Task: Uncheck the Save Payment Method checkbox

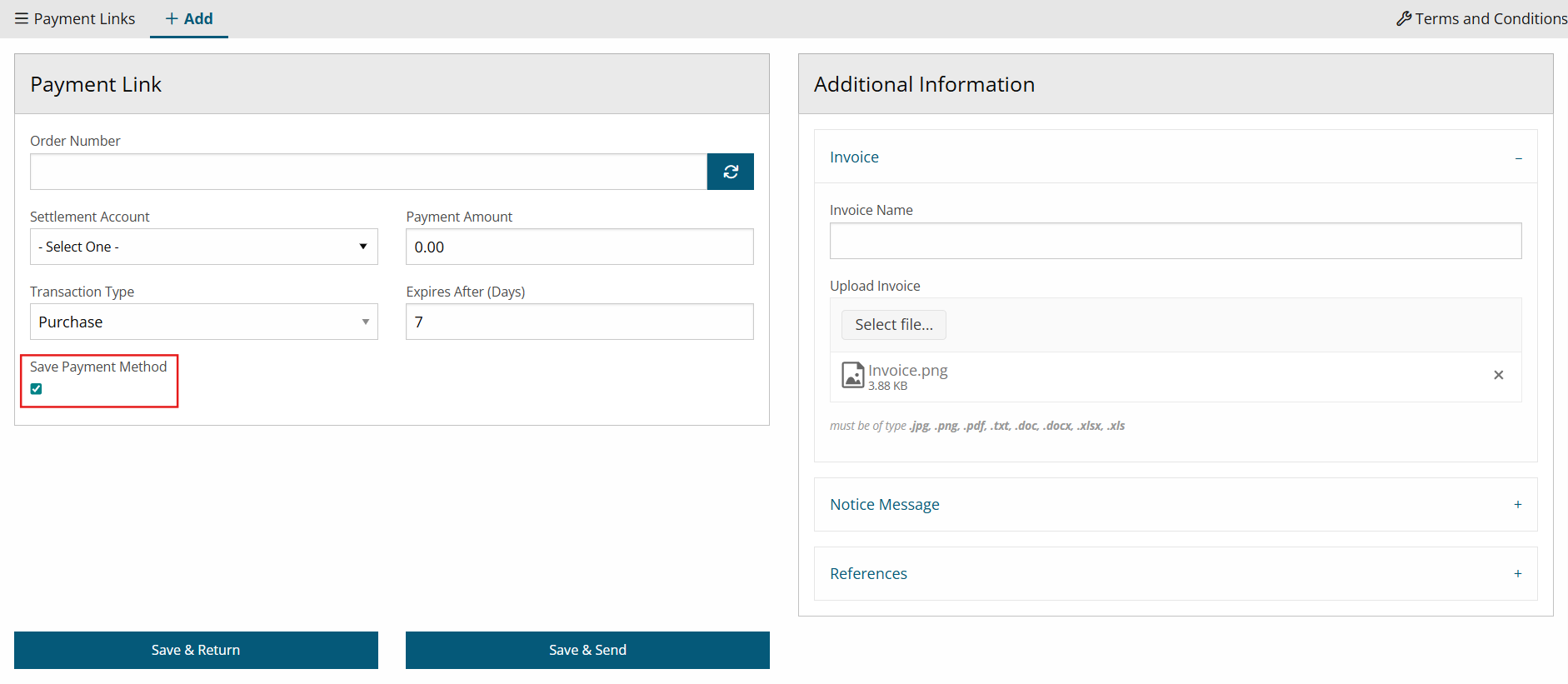Action: coord(37,389)
